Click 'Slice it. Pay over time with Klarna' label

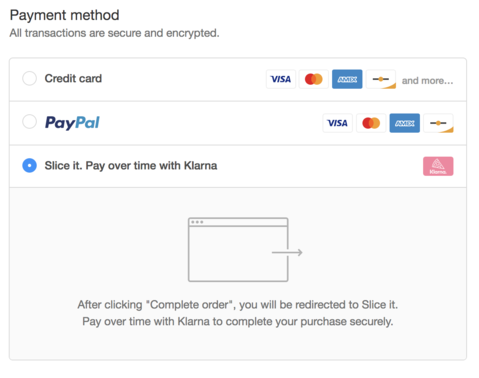pyautogui.click(x=131, y=166)
